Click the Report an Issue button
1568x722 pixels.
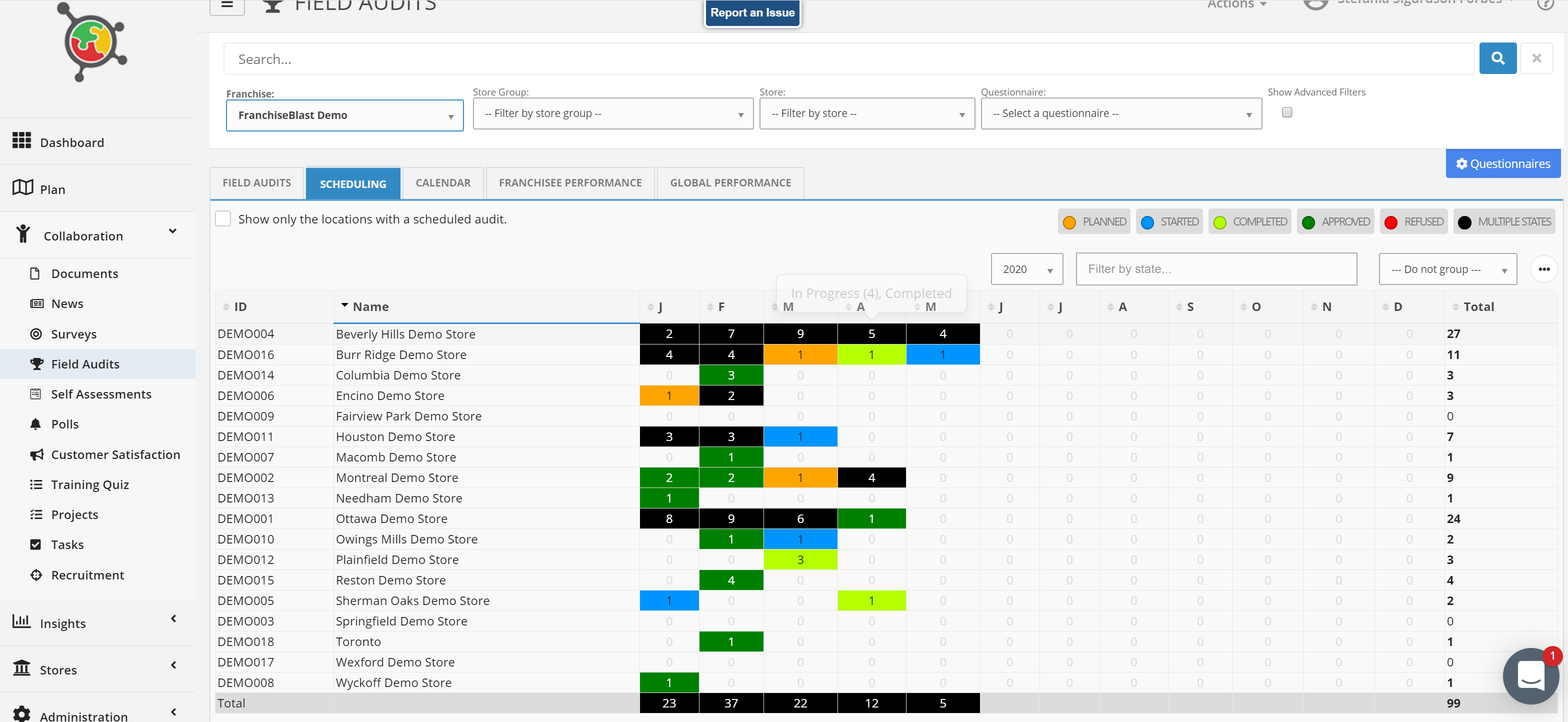pyautogui.click(x=752, y=12)
